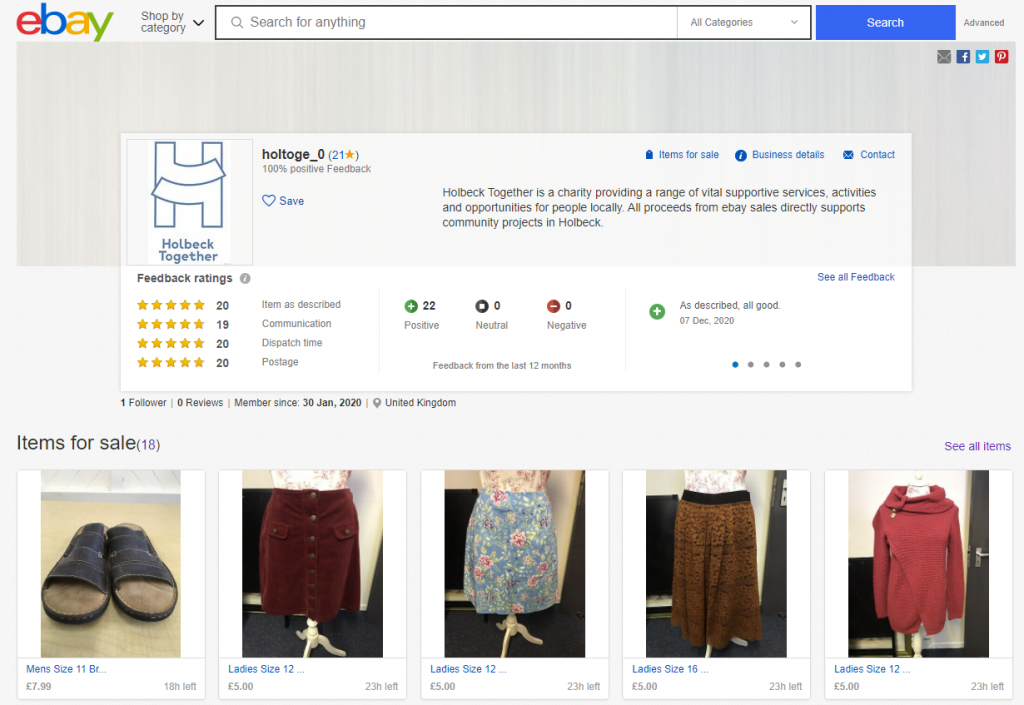Click the eBay logo
The image size is (1024, 705).
tap(65, 22)
